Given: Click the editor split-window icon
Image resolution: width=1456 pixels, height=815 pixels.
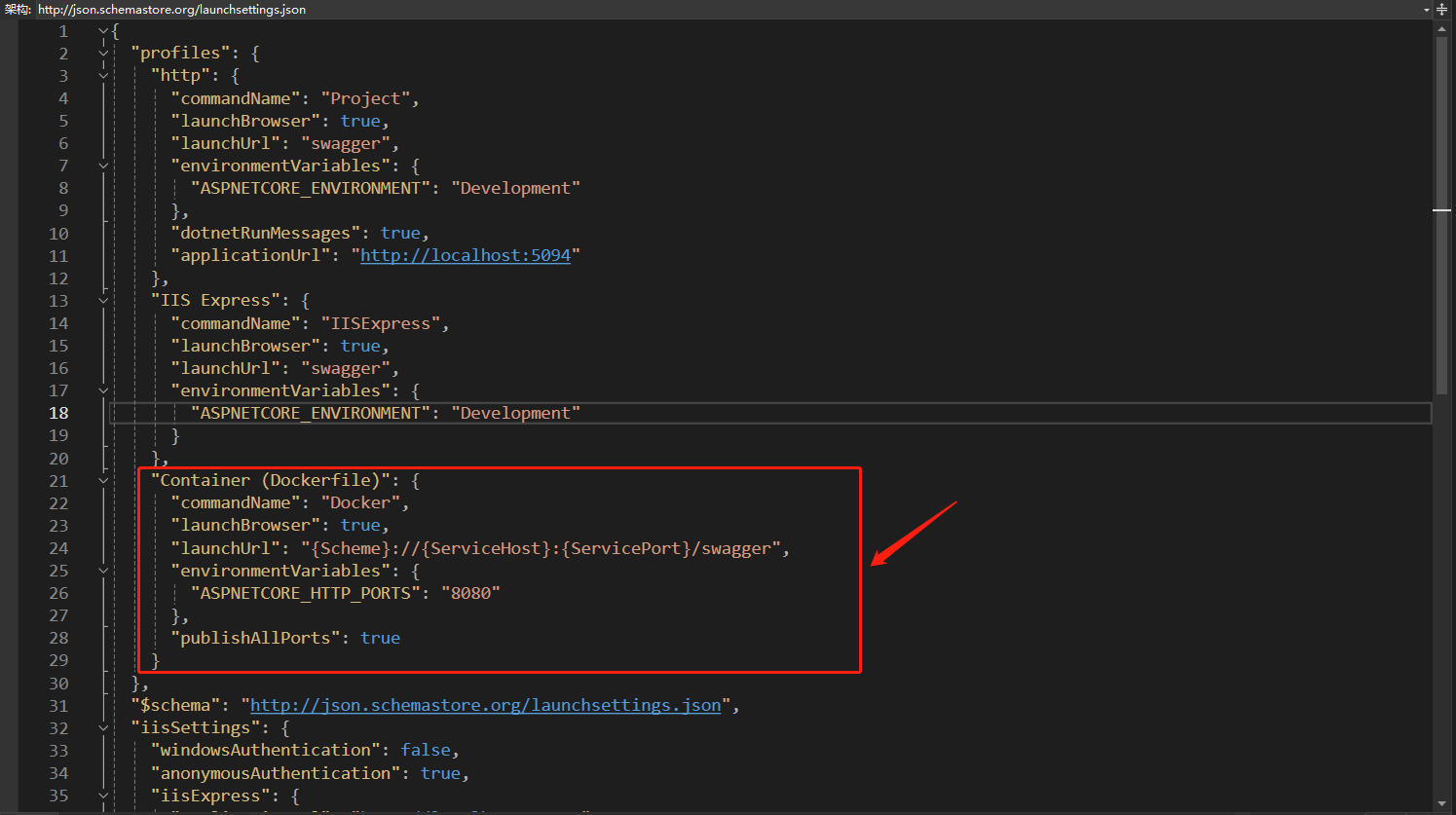Looking at the screenshot, I should point(1442,10).
